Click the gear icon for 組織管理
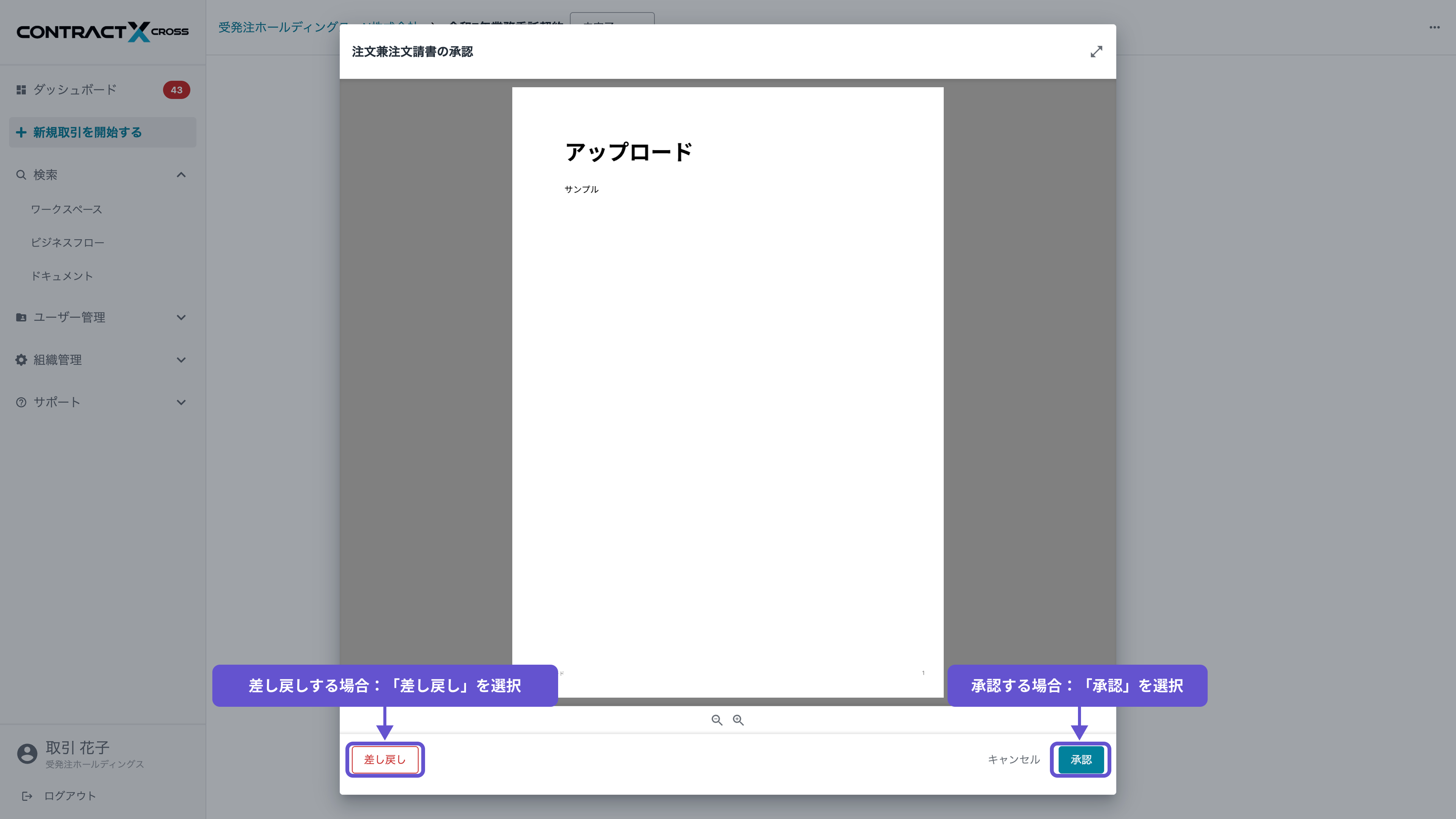The width and height of the screenshot is (1456, 819). (x=21, y=359)
